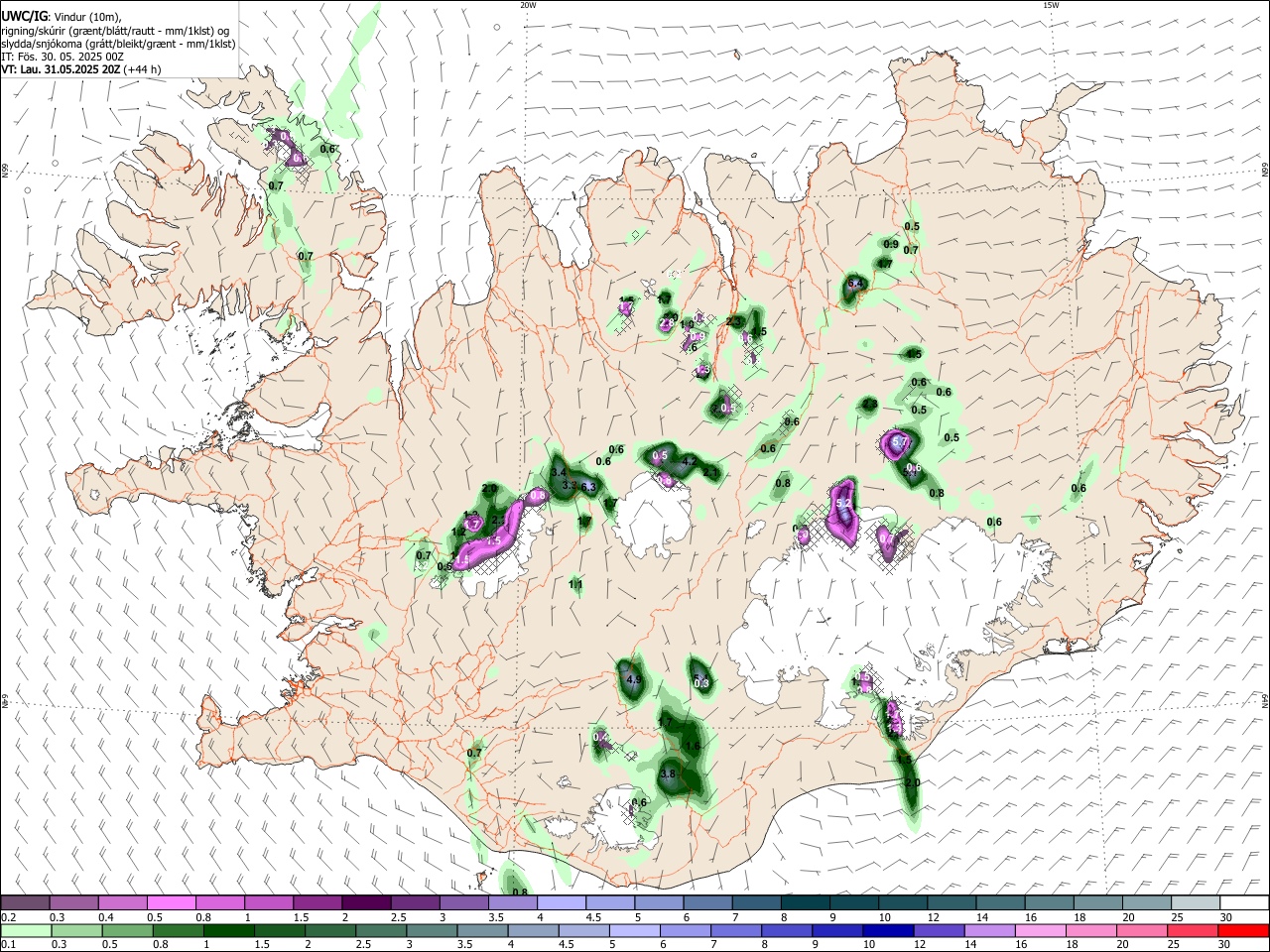
Task: Select the light pink rain swatch between 16 and 18
Action: pos(1041,931)
